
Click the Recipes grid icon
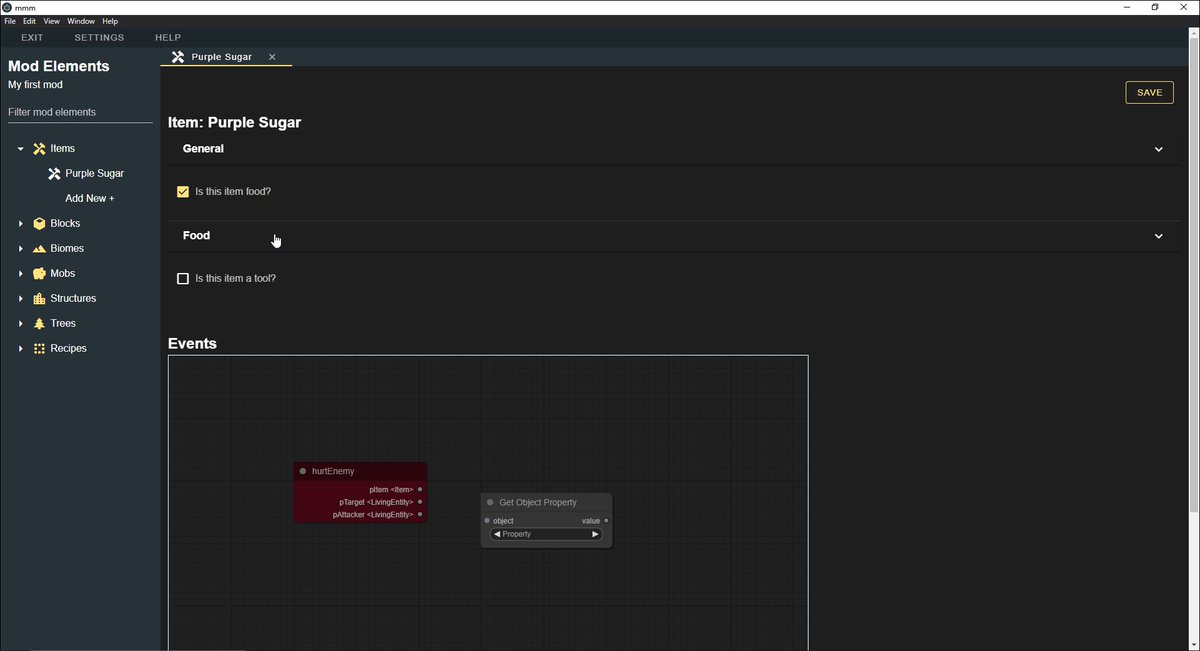coord(39,349)
